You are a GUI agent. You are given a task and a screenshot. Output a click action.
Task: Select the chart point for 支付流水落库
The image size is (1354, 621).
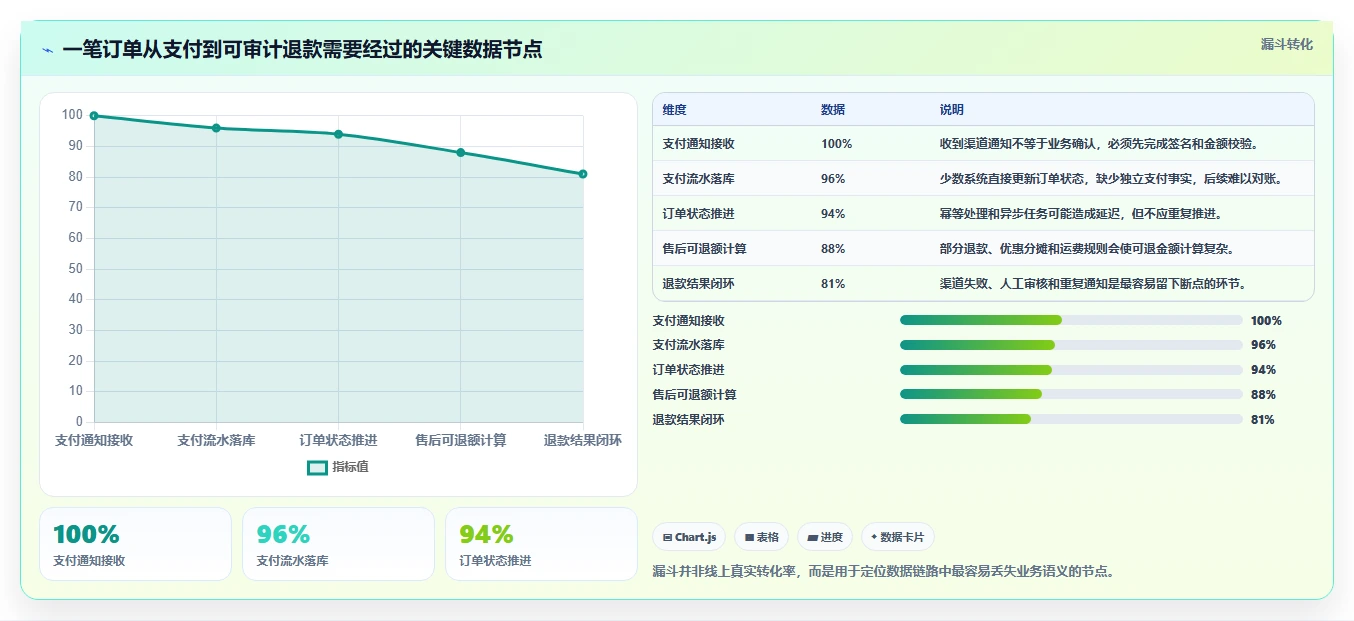[216, 128]
